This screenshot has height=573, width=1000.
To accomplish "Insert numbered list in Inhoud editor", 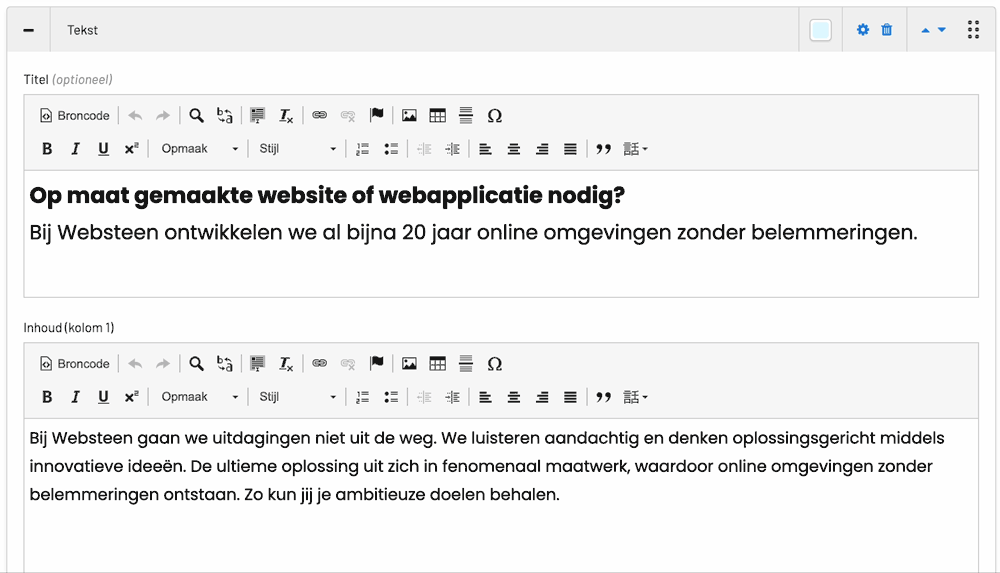I will 362,397.
